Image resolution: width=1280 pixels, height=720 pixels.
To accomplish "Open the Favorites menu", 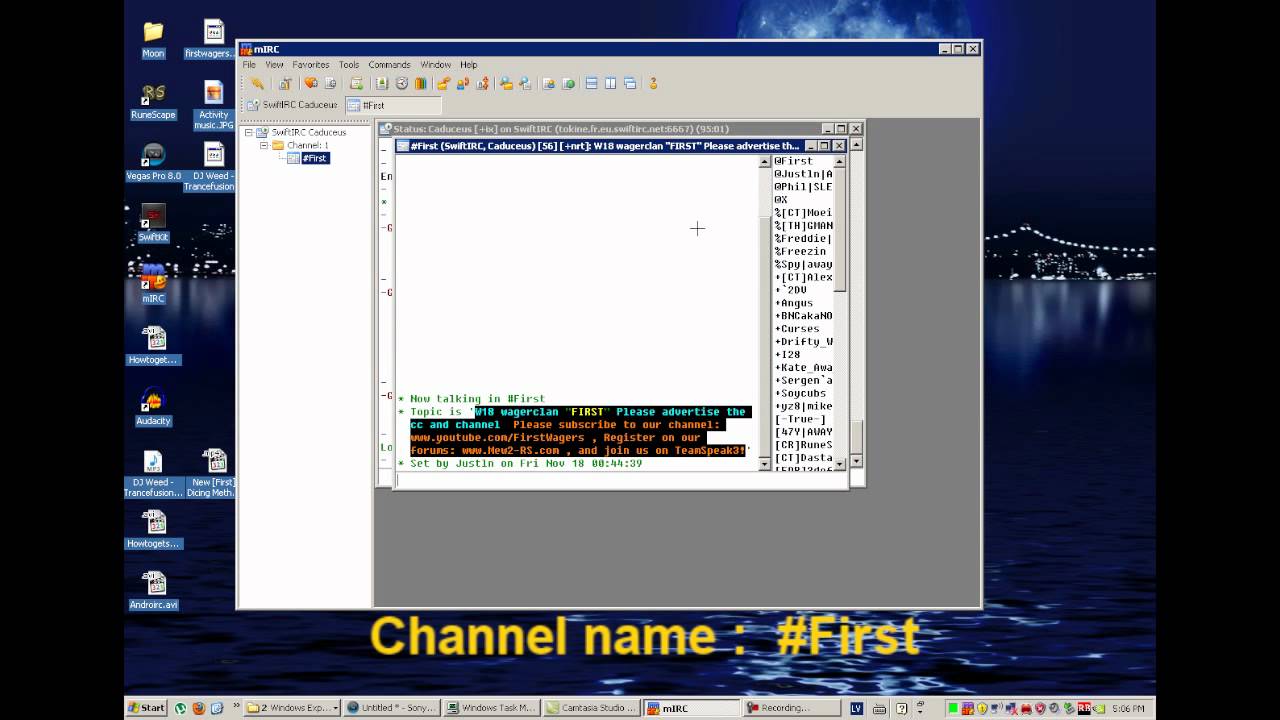I will pos(311,65).
